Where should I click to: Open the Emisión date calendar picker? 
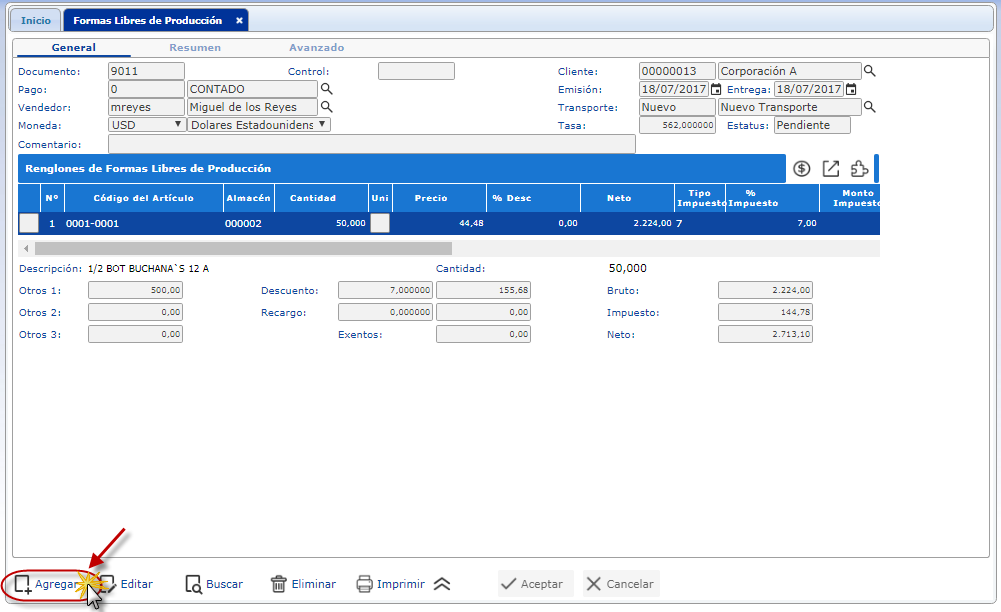[x=716, y=89]
